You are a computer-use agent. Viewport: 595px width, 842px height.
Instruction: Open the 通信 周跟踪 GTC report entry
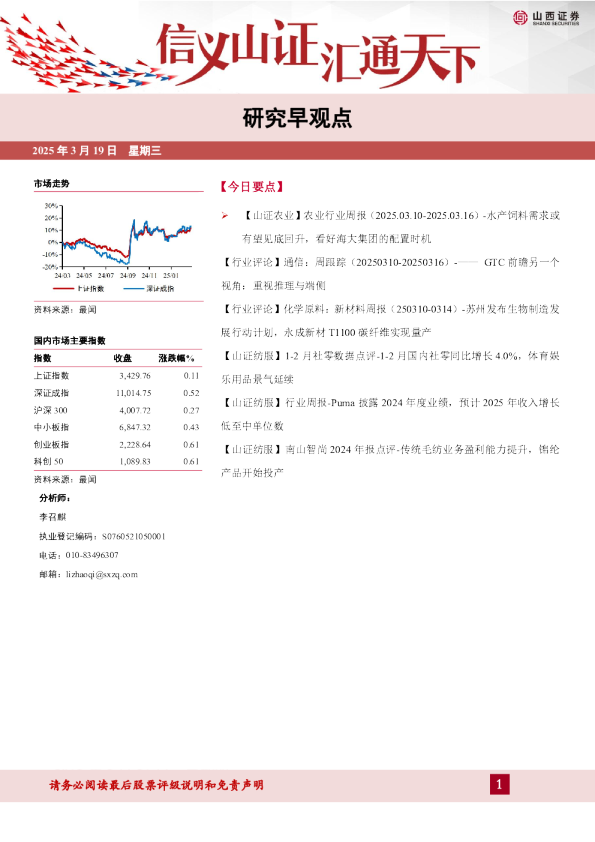tap(390, 274)
